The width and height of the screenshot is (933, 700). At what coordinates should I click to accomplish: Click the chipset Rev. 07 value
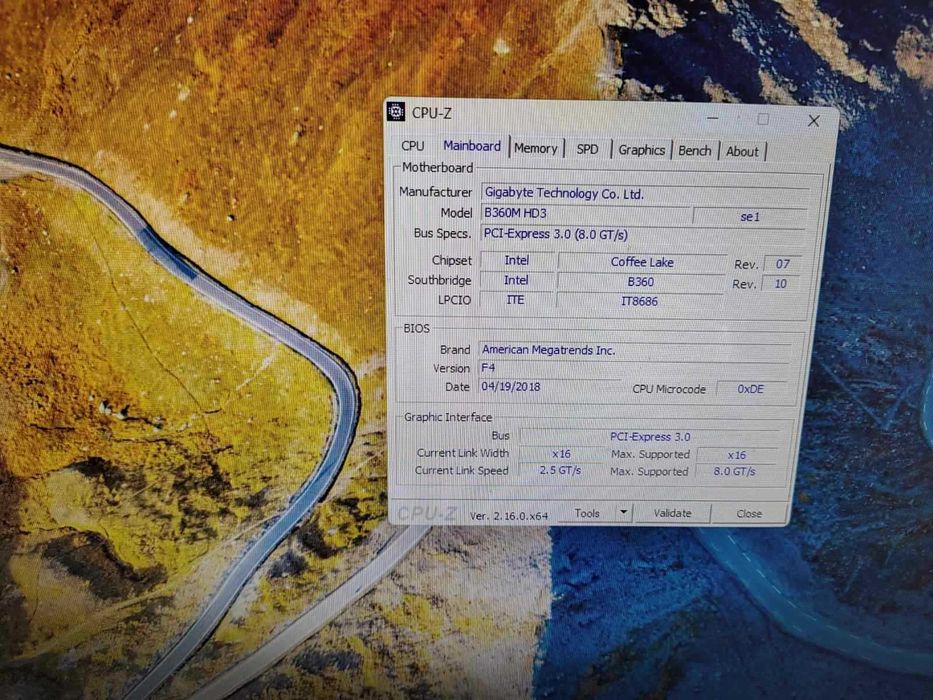[782, 264]
